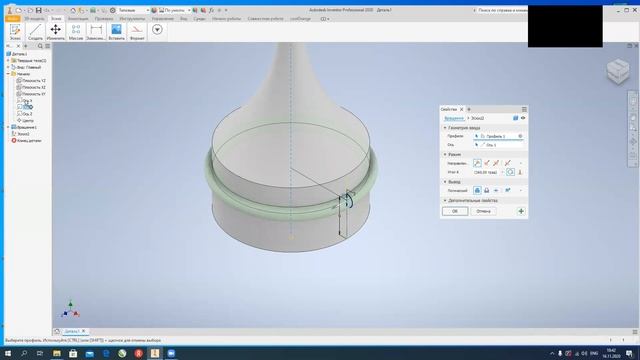The image size is (640, 360).
Task: Switch to the Эскиз ribbon tab
Action: 56,19
